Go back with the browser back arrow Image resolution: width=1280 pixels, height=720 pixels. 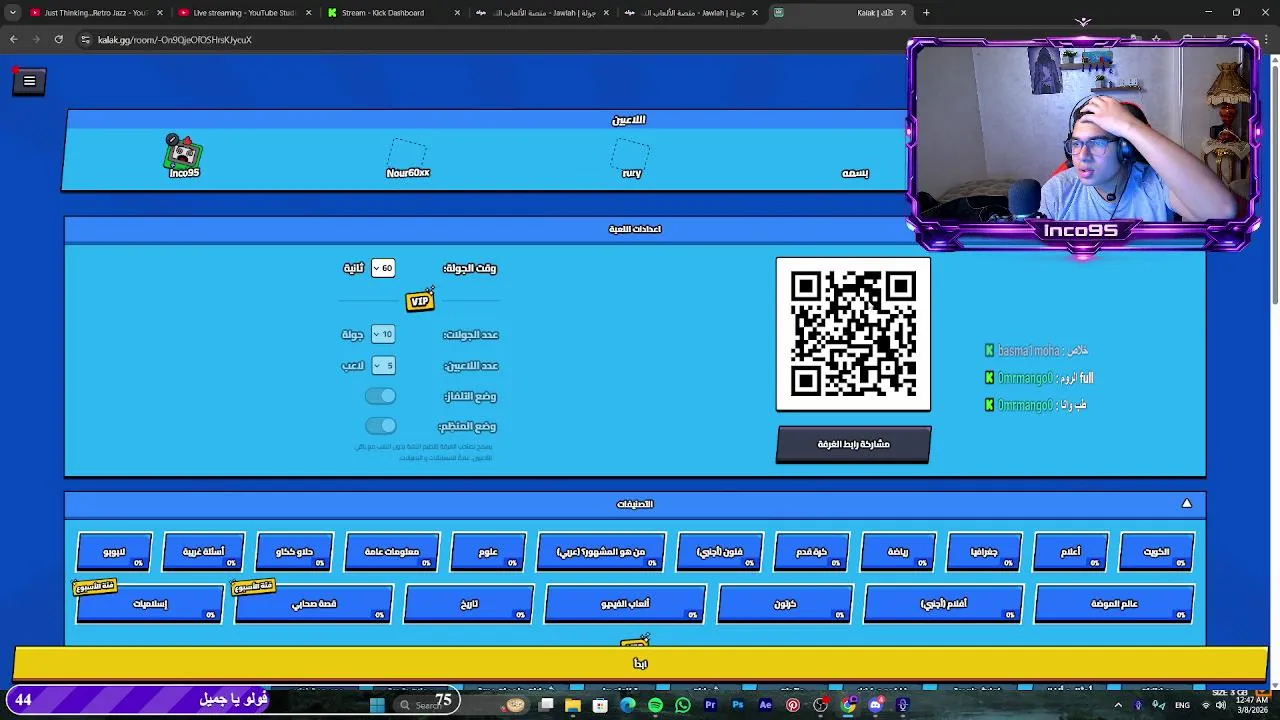[x=13, y=40]
